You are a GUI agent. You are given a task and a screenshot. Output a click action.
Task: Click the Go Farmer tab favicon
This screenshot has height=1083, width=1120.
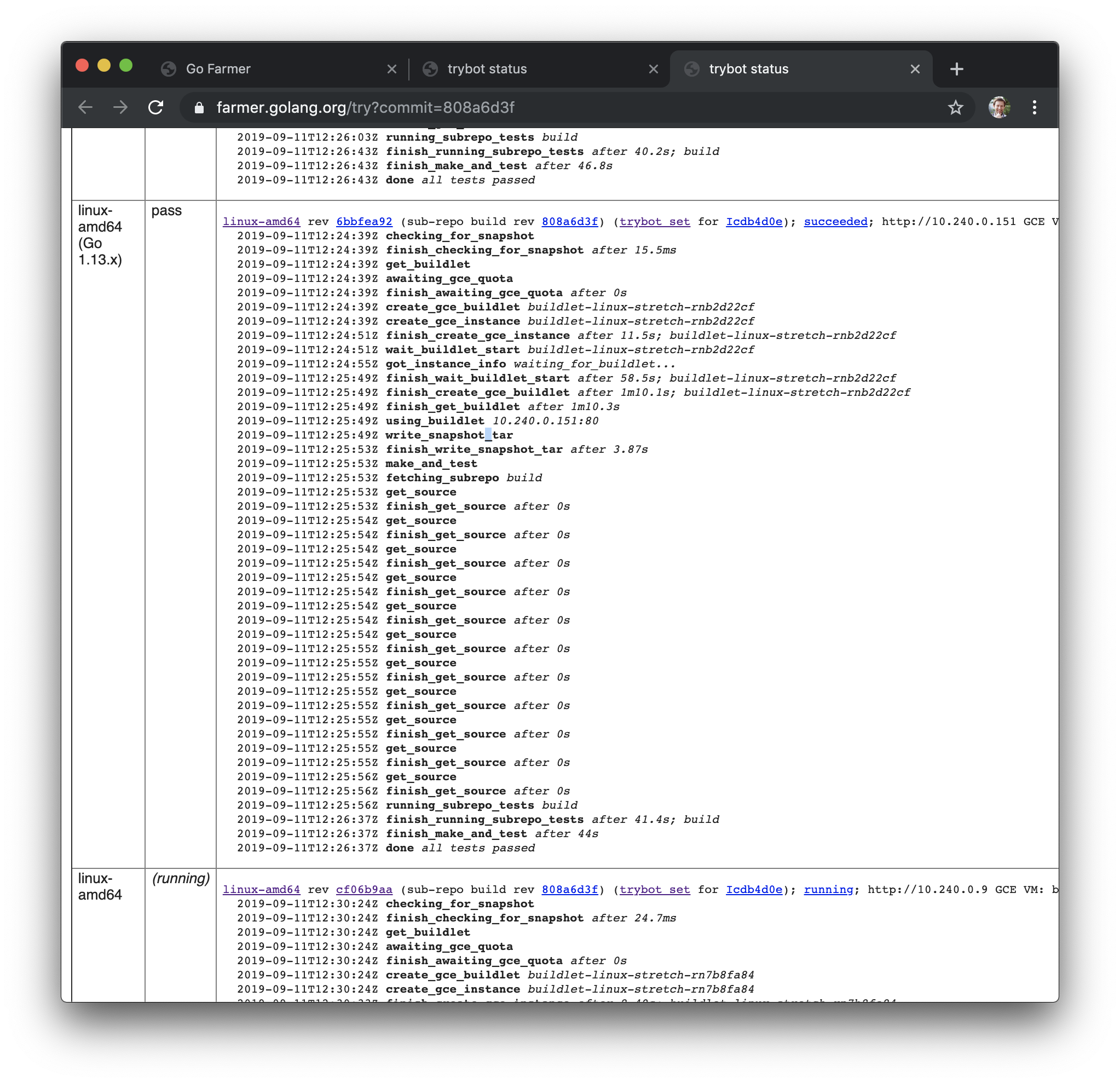[x=168, y=68]
